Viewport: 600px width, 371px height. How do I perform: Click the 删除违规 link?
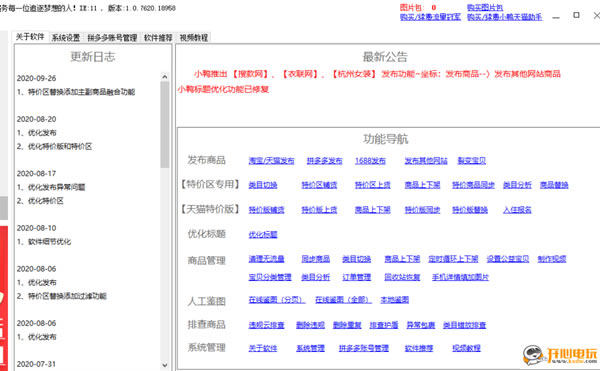310,325
